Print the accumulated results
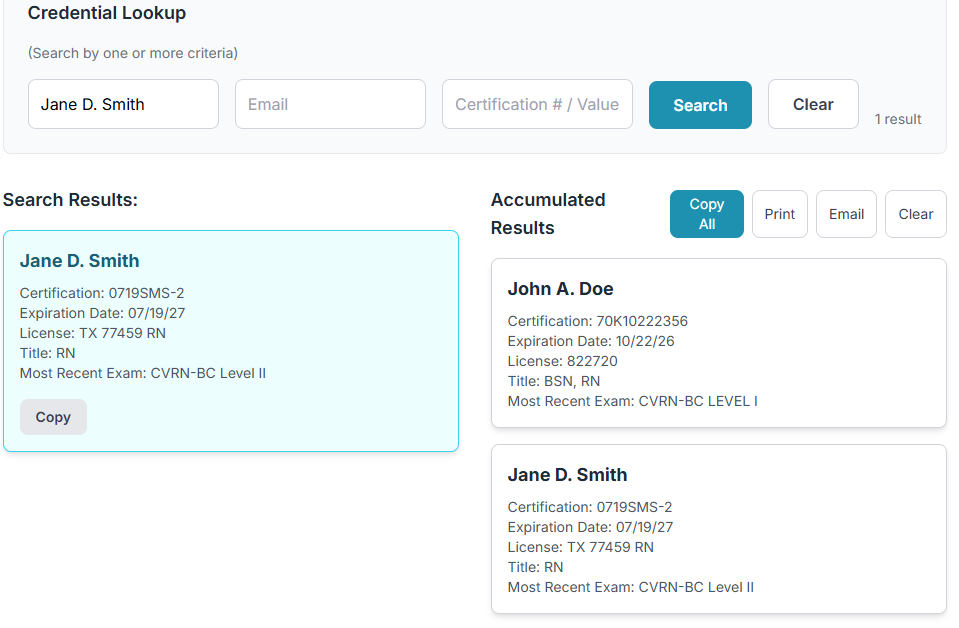The height and width of the screenshot is (628, 959). (779, 214)
